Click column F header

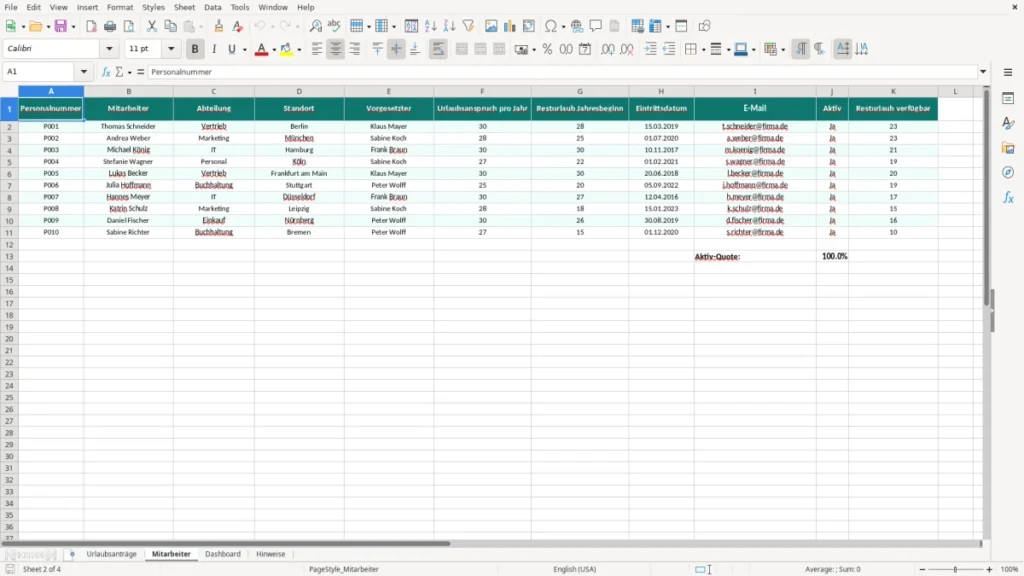(482, 91)
